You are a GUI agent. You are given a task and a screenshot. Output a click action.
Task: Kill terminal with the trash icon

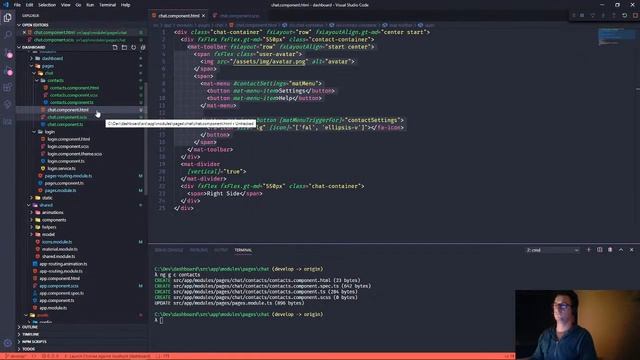click(x=610, y=250)
